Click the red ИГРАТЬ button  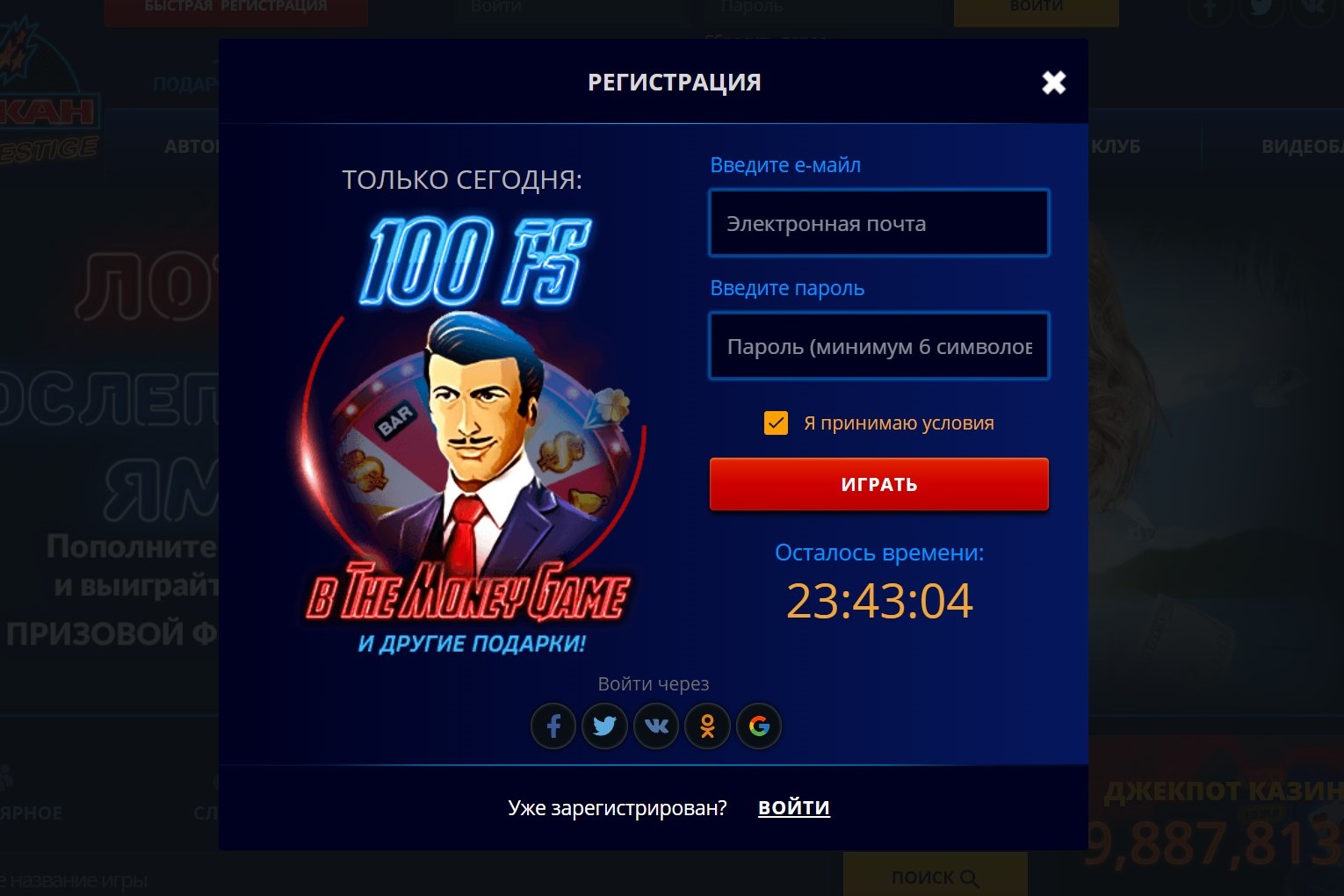tap(879, 484)
